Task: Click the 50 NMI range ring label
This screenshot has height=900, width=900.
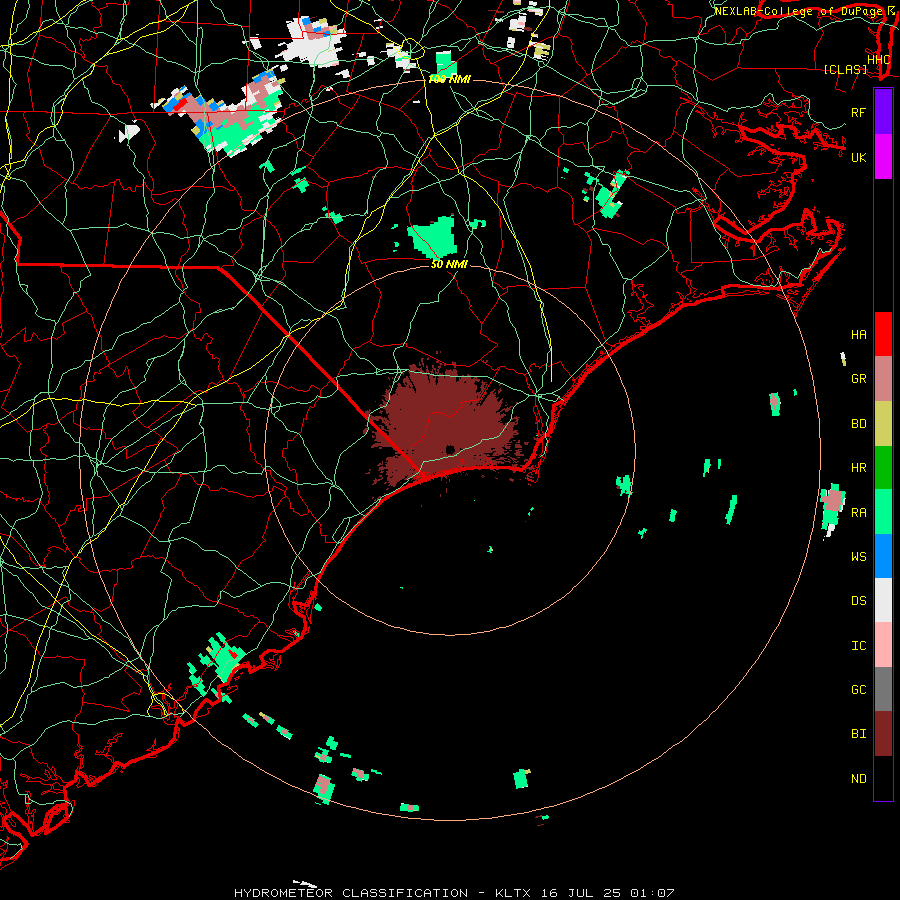Action: point(449,264)
